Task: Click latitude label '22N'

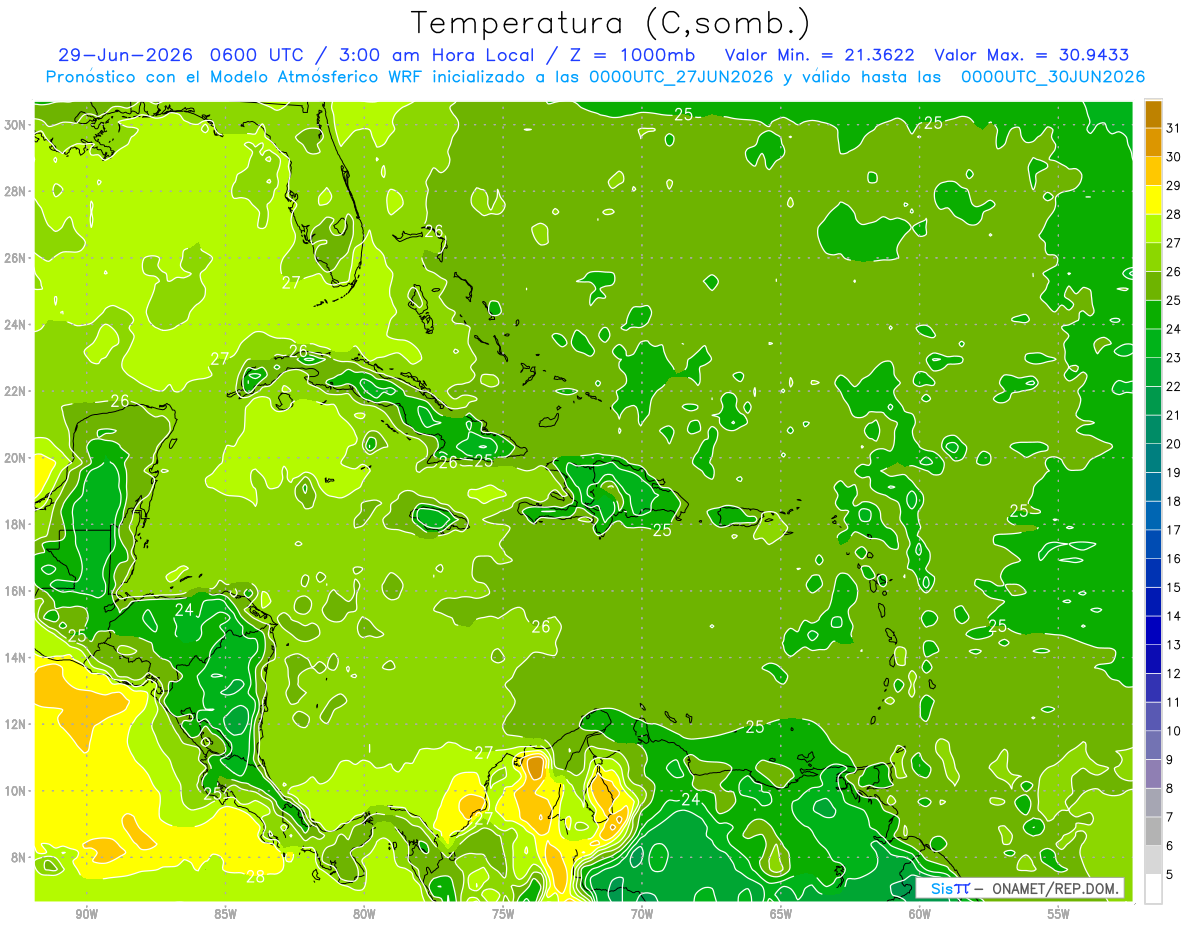Action: [x=15, y=390]
